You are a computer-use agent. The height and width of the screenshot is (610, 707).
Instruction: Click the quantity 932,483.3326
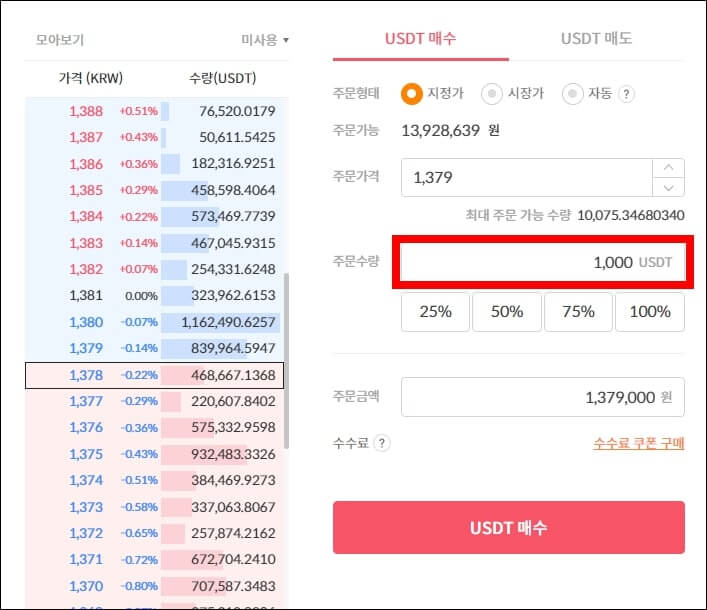click(233, 454)
